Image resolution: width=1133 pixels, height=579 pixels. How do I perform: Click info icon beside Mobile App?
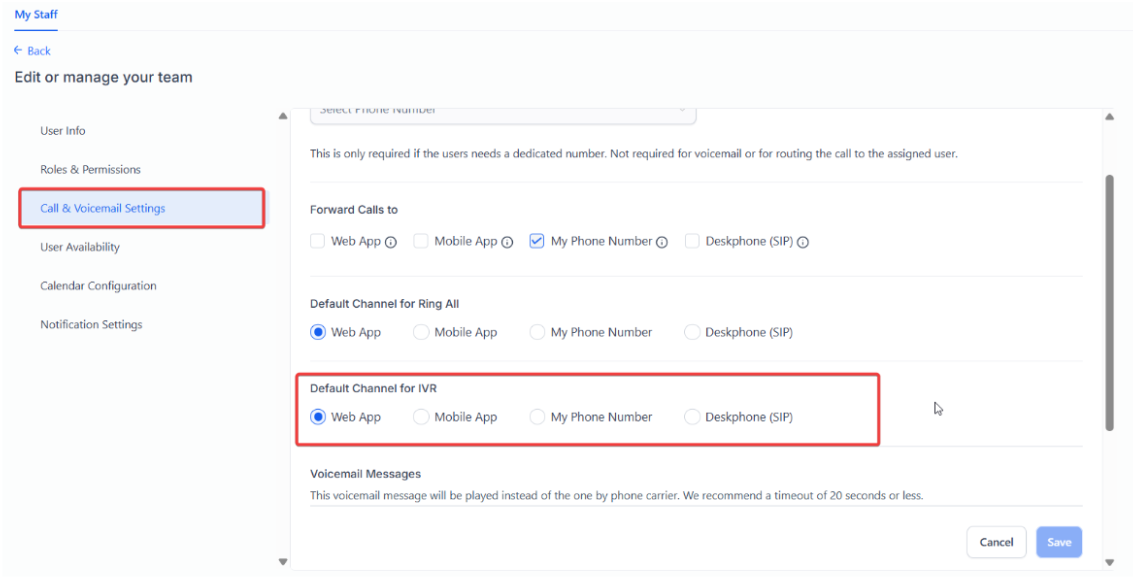pyautogui.click(x=507, y=242)
